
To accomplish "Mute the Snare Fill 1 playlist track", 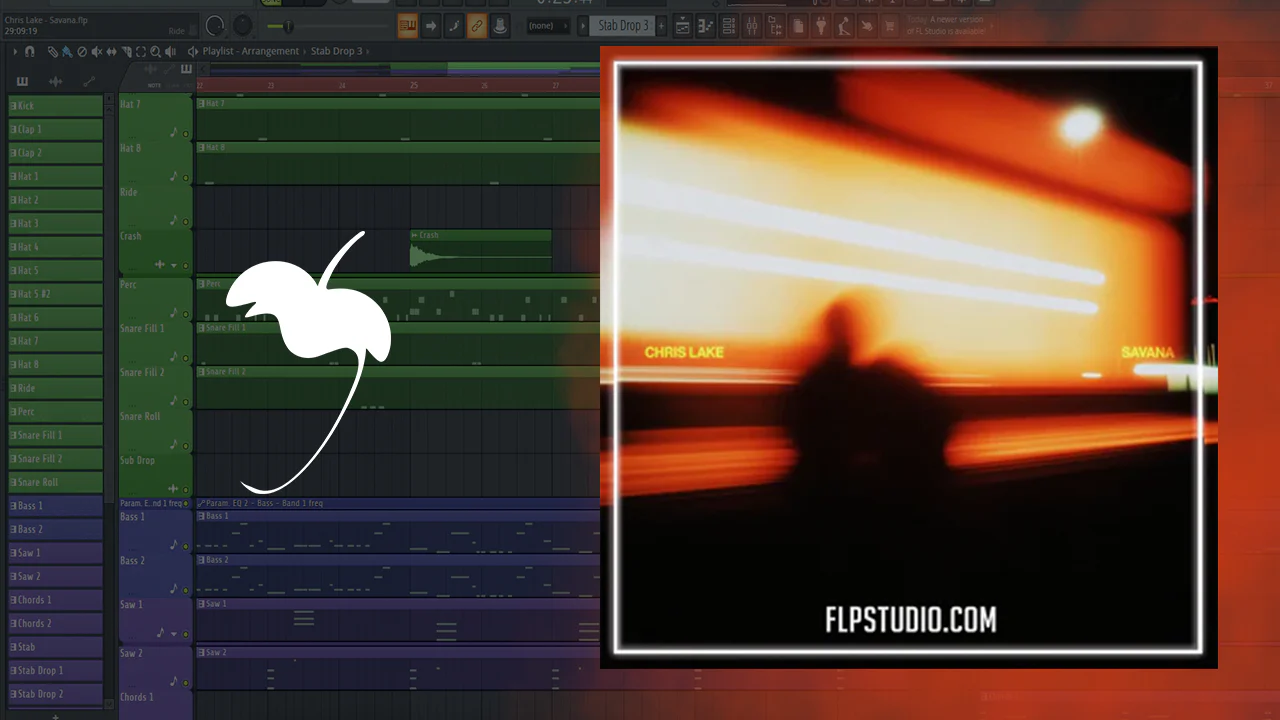I will pos(185,358).
